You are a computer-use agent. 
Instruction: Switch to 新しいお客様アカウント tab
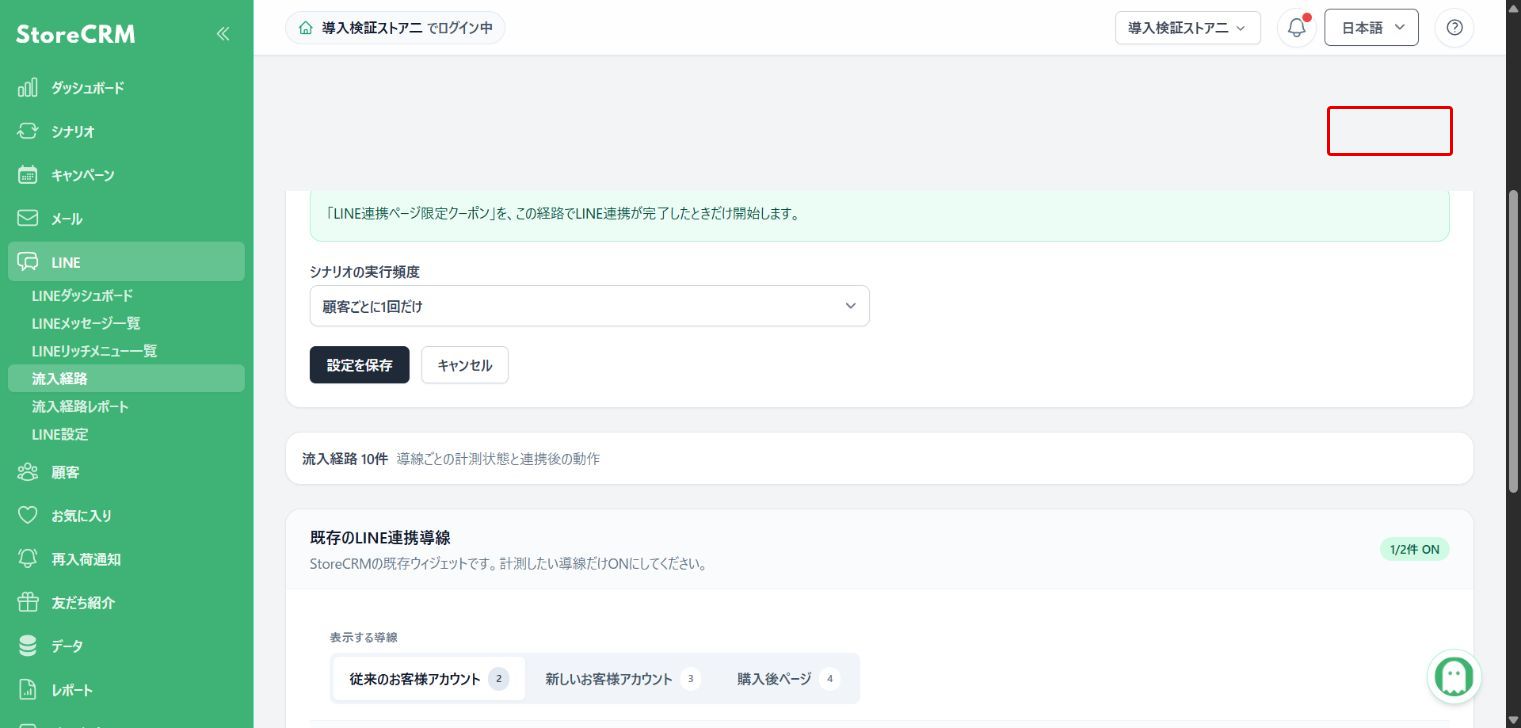(x=622, y=679)
